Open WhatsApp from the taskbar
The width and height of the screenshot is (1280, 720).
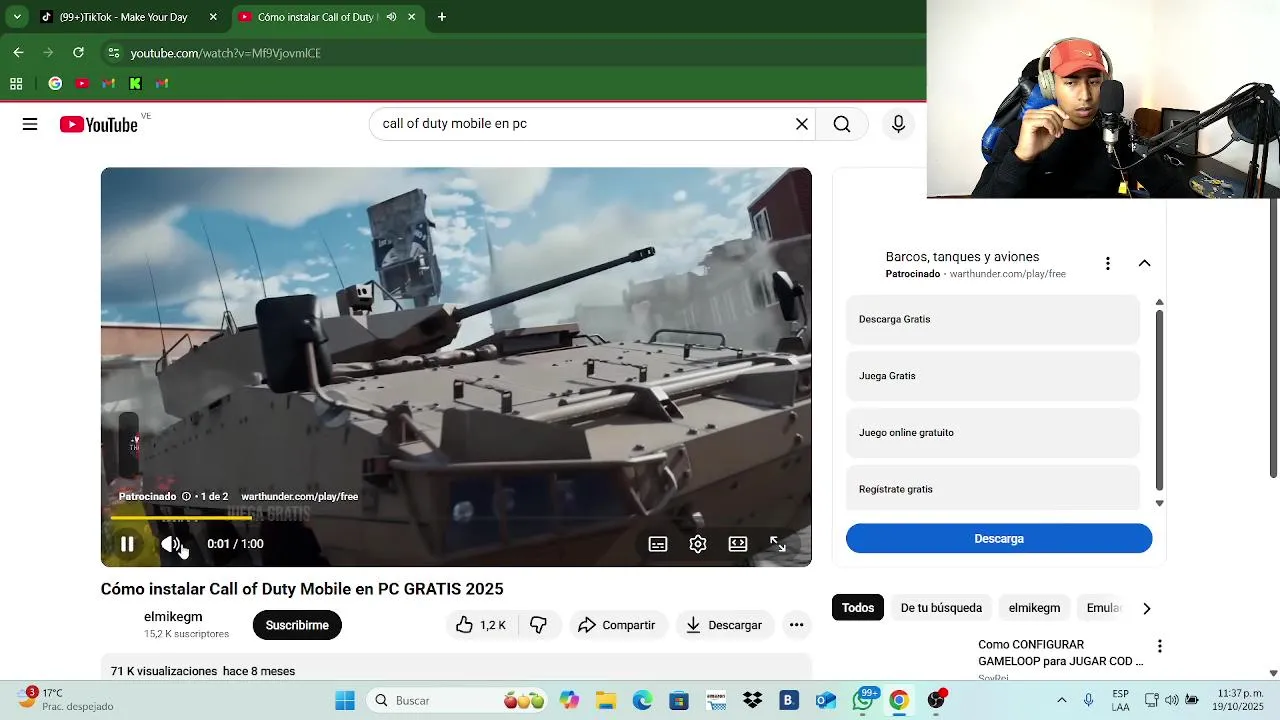863,700
